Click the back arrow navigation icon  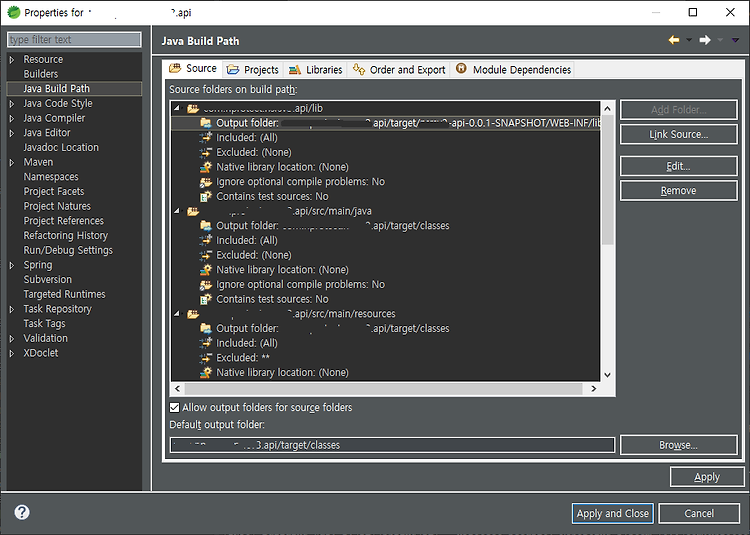coord(674,40)
